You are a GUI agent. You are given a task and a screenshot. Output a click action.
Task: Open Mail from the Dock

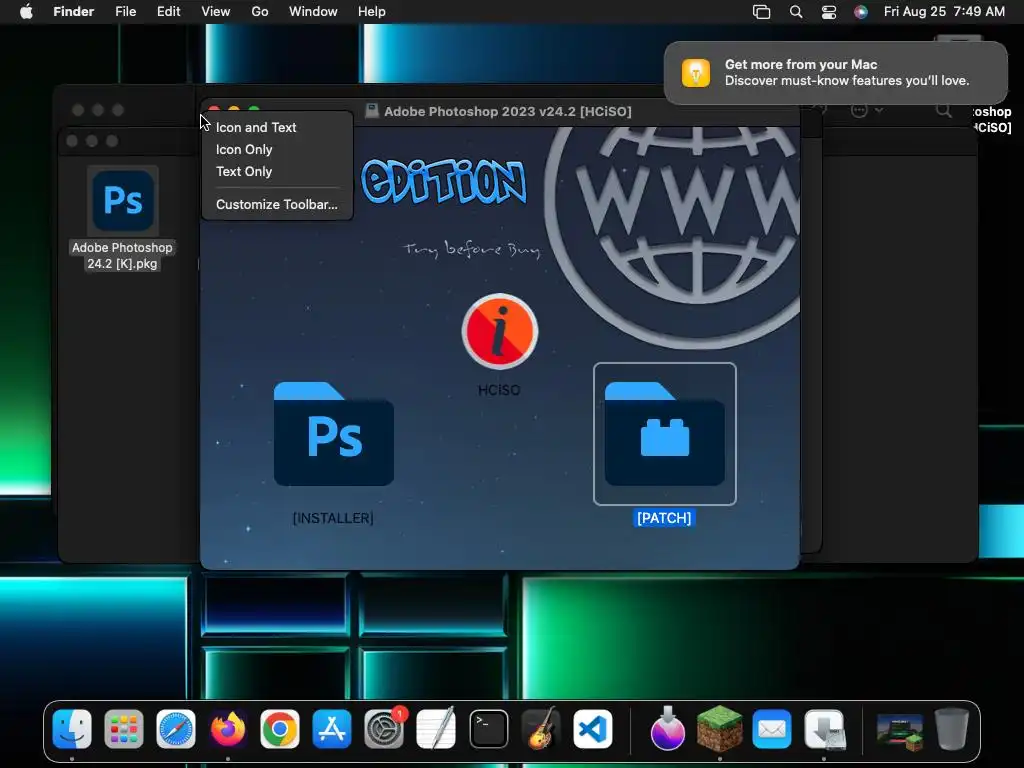(x=772, y=729)
